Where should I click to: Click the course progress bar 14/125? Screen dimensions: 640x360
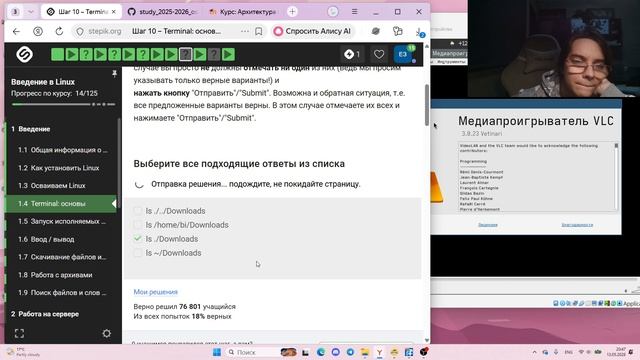tap(63, 104)
